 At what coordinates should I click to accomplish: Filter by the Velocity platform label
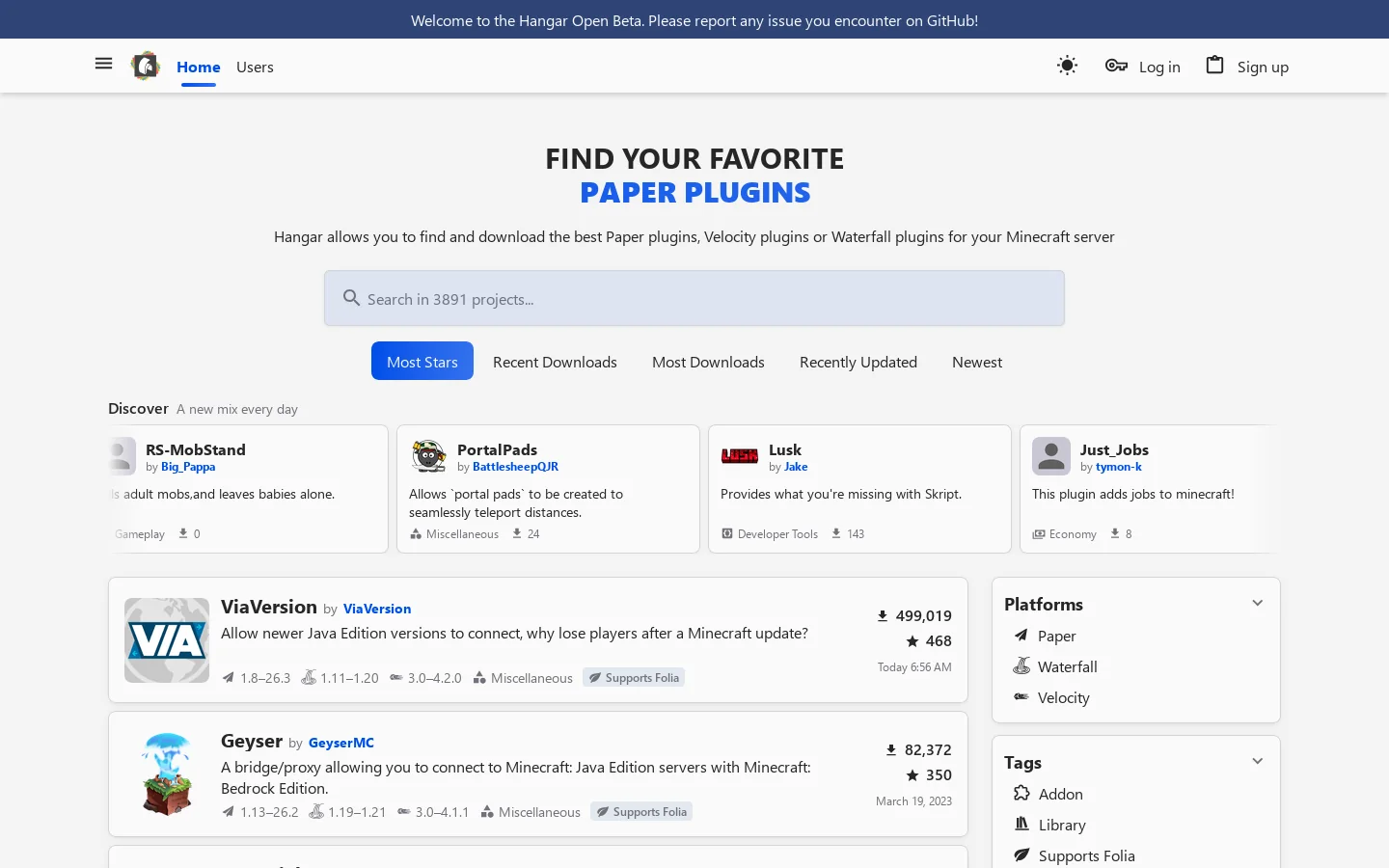tap(1064, 697)
